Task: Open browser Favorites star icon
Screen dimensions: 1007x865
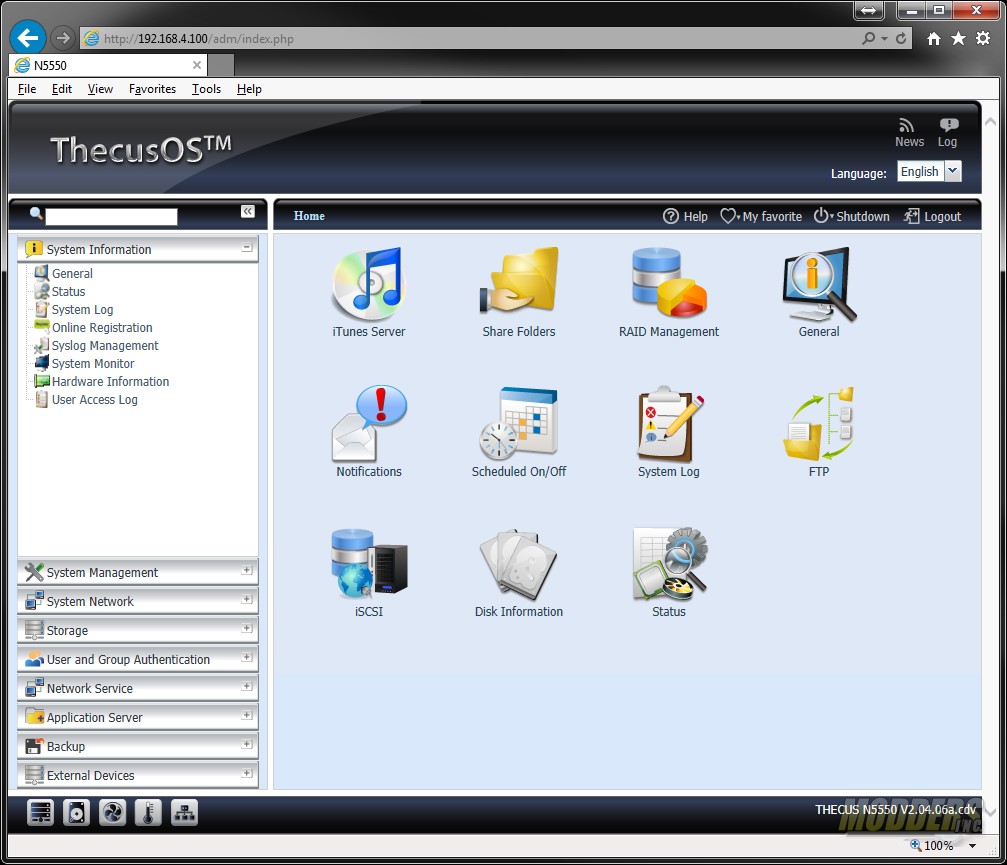Action: tap(958, 39)
